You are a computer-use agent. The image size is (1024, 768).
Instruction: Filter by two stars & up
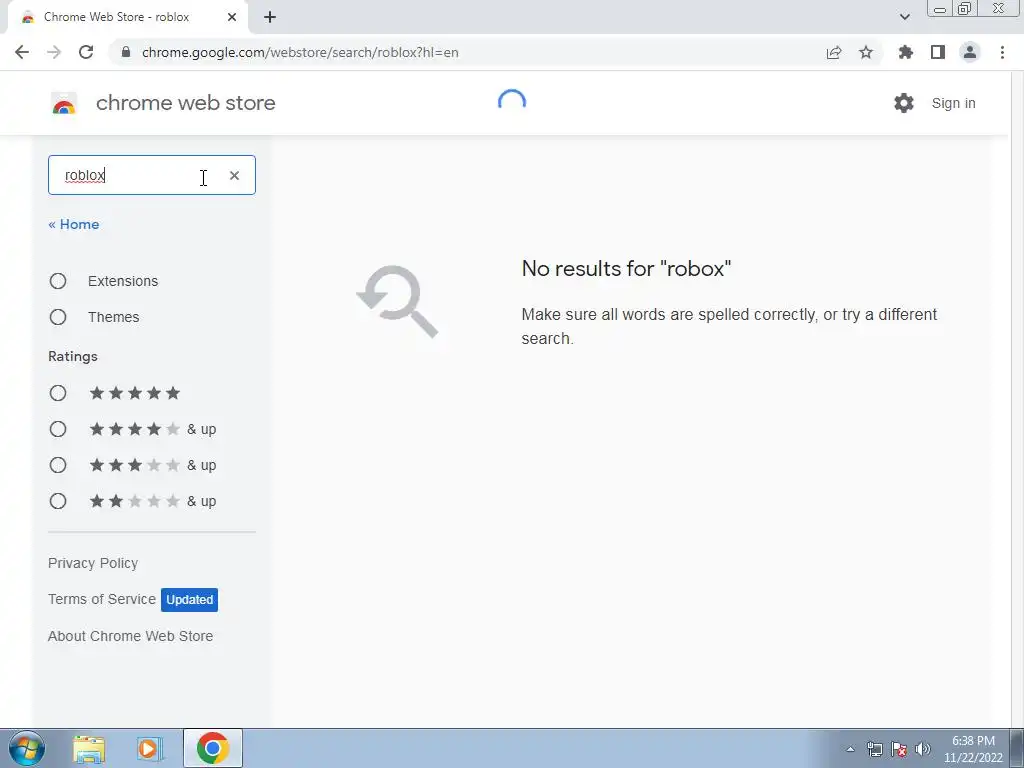(58, 501)
